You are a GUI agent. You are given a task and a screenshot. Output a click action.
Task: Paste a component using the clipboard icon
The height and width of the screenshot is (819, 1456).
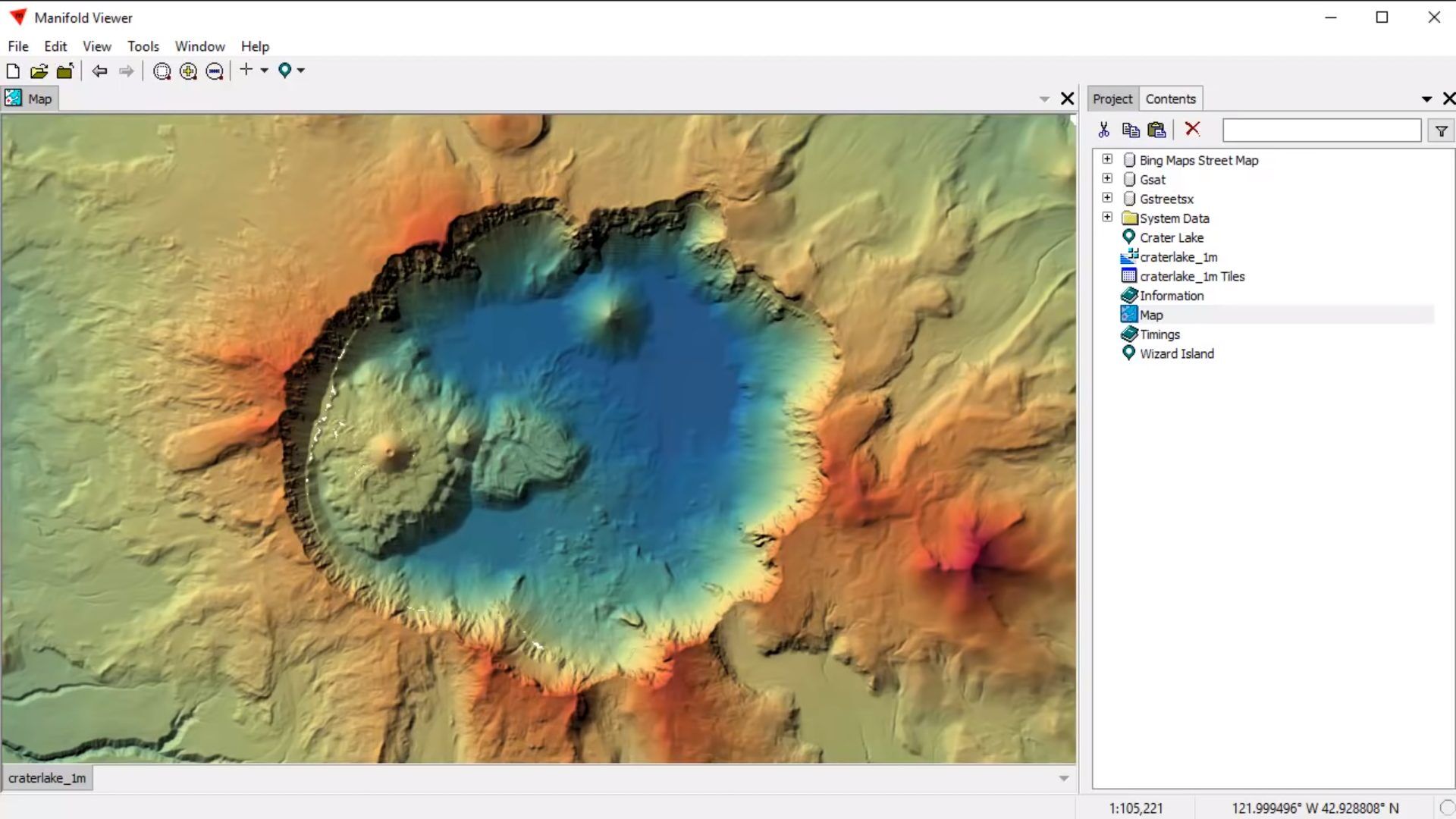point(1156,130)
